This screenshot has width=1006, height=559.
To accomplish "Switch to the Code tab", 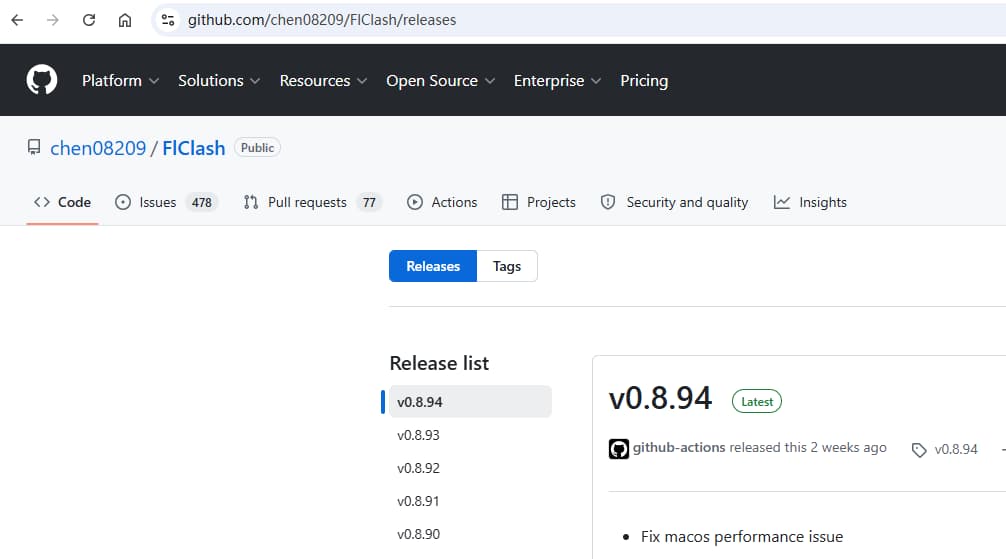I will [62, 202].
